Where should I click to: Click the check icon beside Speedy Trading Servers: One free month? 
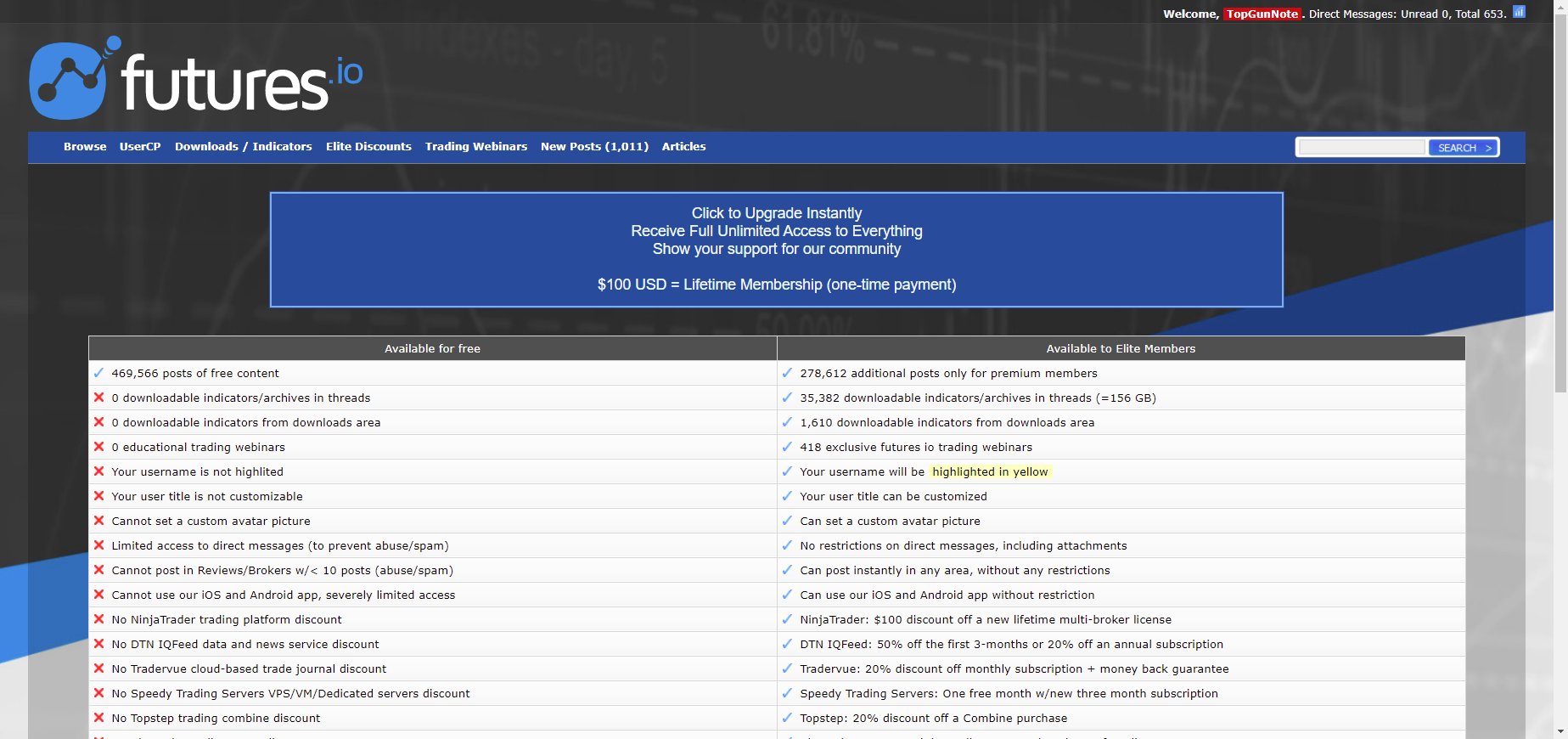tap(787, 693)
